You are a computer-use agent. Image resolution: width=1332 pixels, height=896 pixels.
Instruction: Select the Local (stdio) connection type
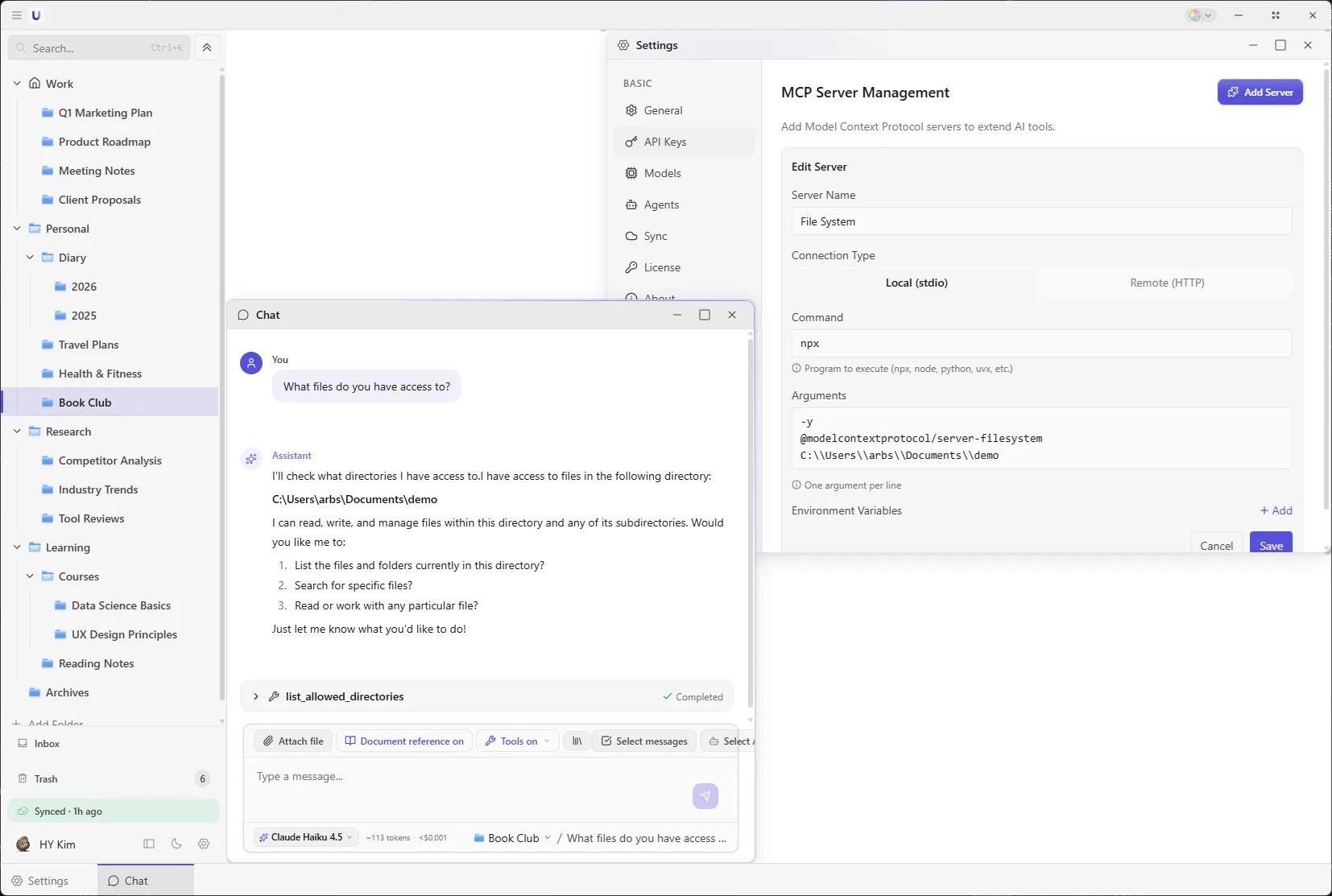coord(916,283)
